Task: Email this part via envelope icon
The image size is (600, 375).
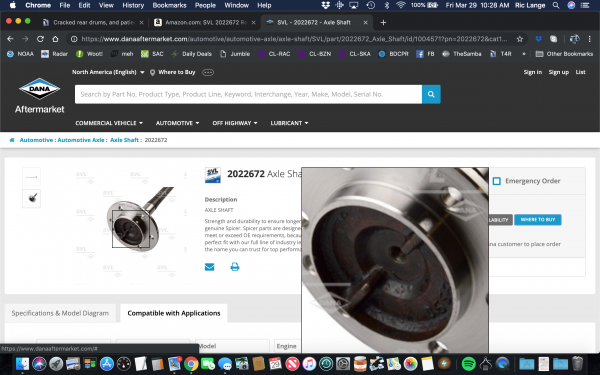Action: click(209, 267)
